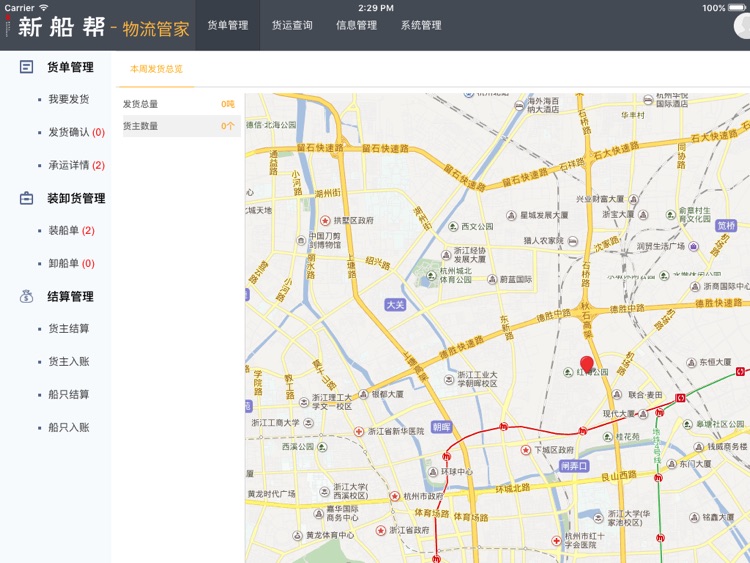The height and width of the screenshot is (563, 750).
Task: Click the 杭州市政府 map marker
Action: [395, 497]
